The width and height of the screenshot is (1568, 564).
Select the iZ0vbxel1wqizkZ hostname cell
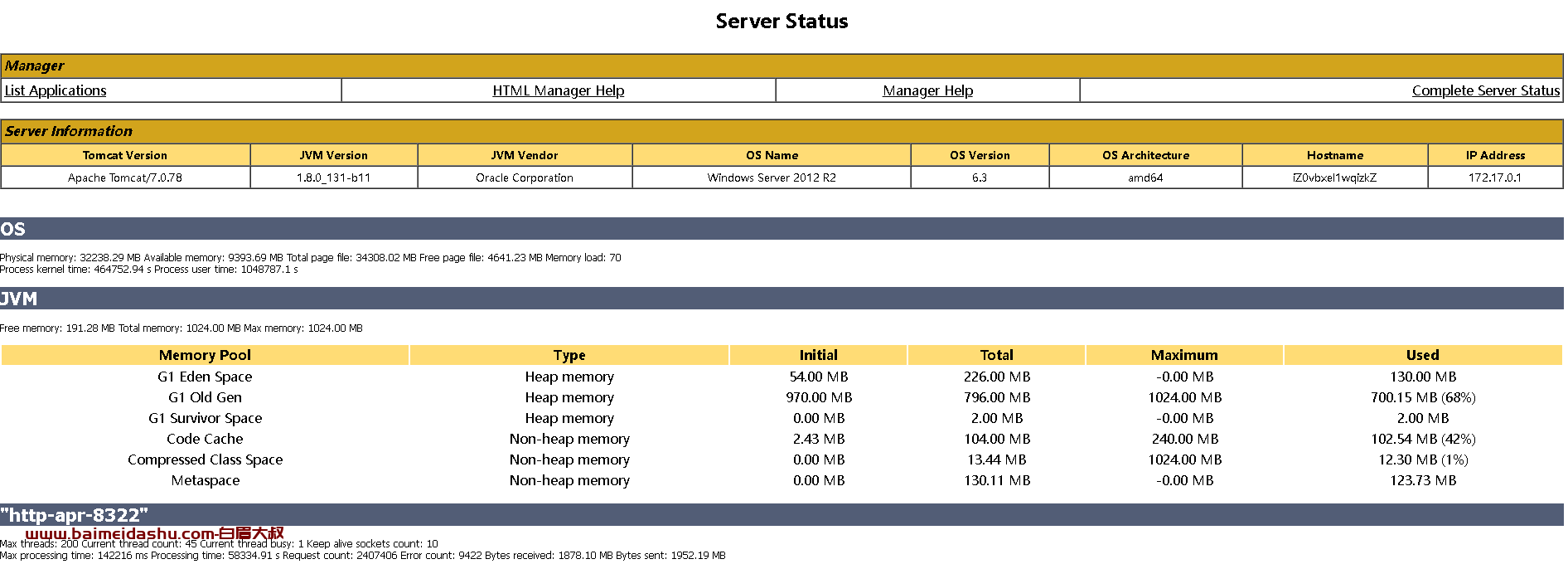tap(1335, 177)
